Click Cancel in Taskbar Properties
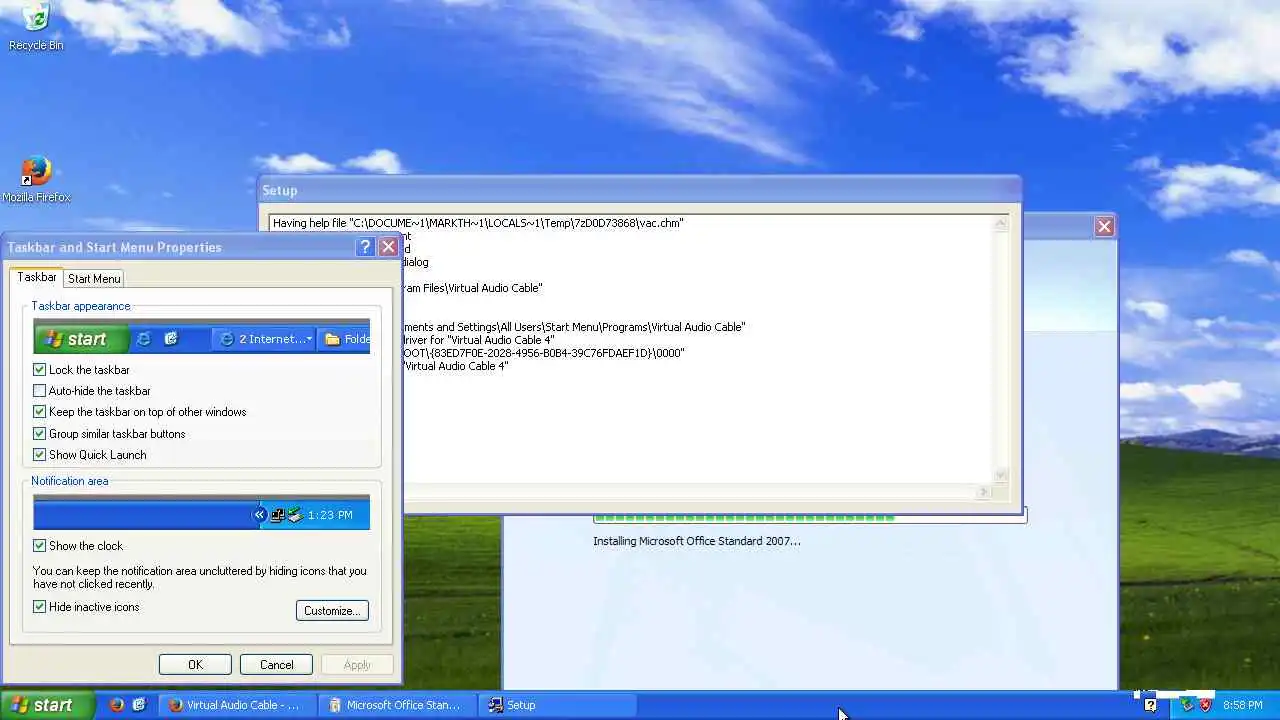This screenshot has height=720, width=1280. click(277, 665)
